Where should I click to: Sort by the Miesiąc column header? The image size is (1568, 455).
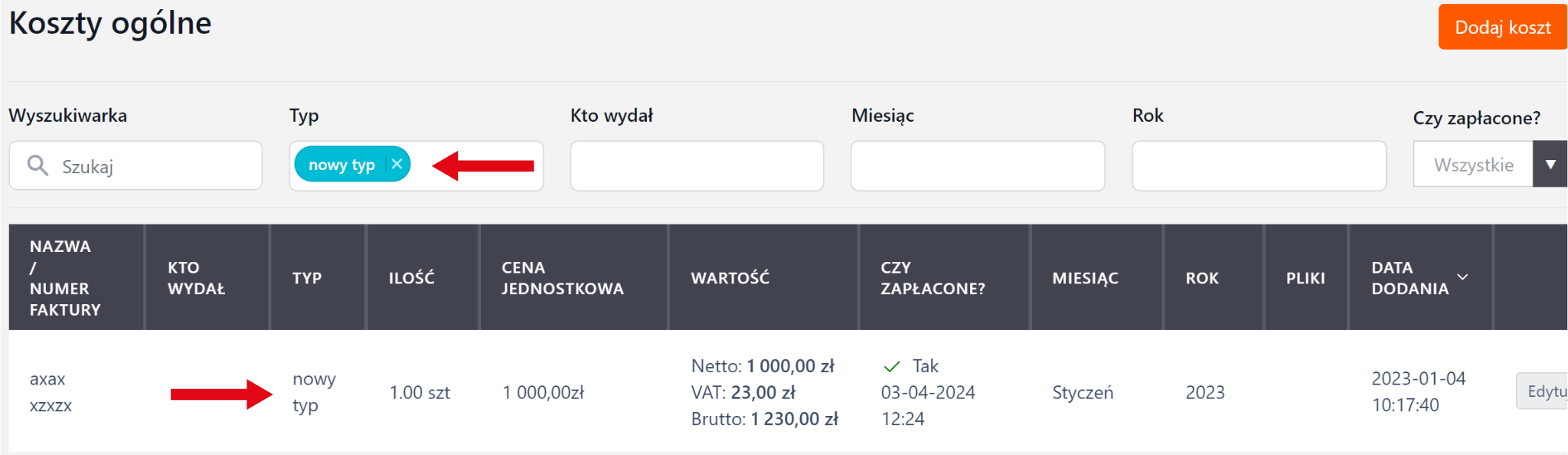[1085, 278]
